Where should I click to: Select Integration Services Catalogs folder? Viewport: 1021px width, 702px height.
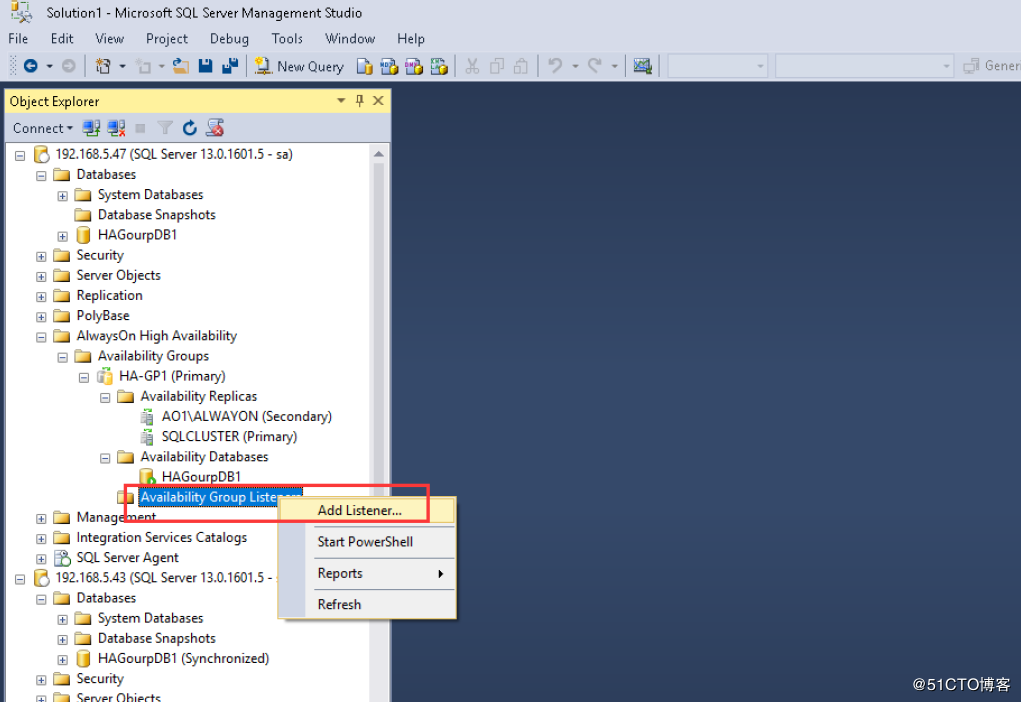(x=161, y=538)
